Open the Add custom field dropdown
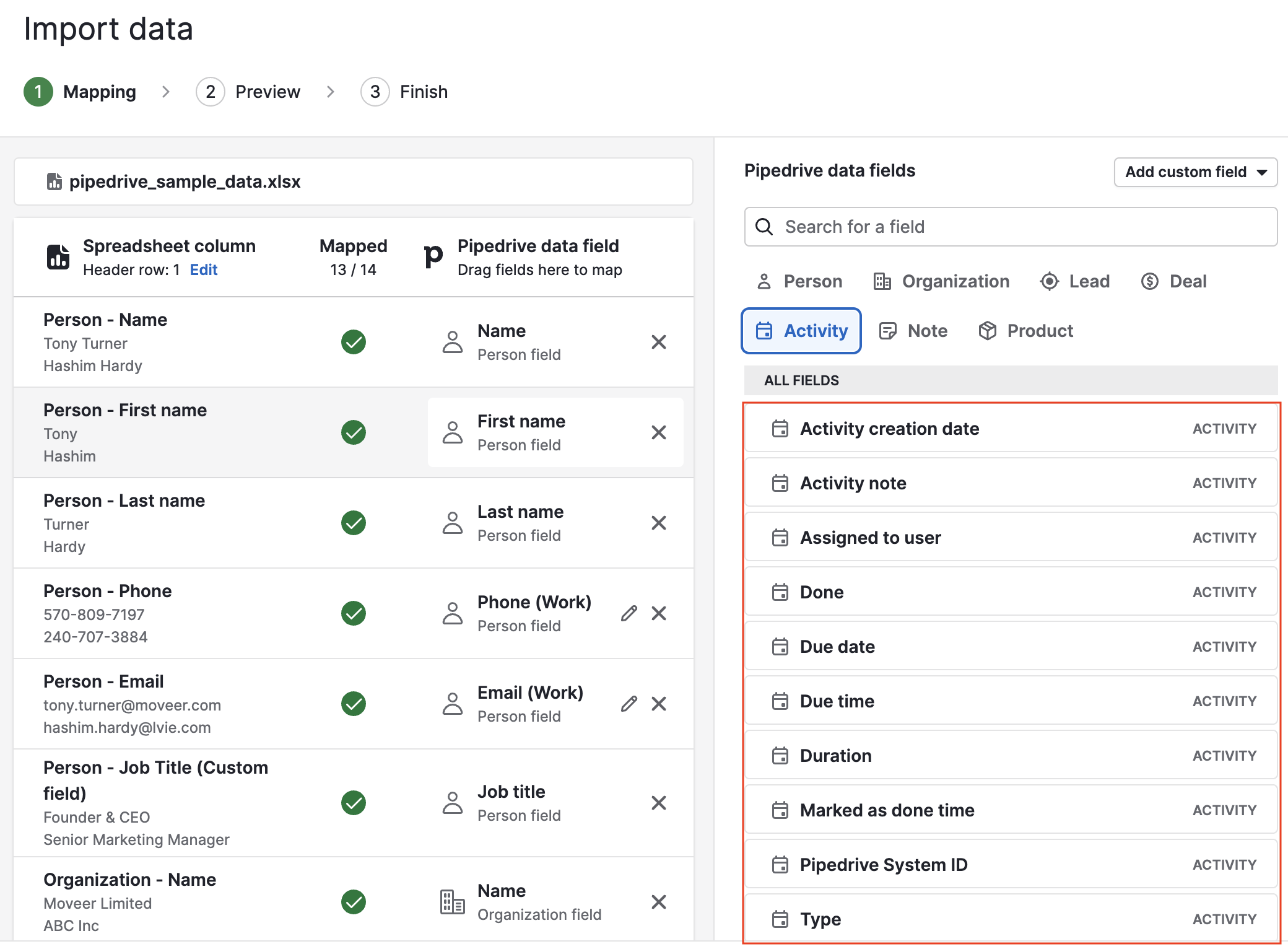Image resolution: width=1288 pixels, height=949 pixels. tap(1195, 172)
